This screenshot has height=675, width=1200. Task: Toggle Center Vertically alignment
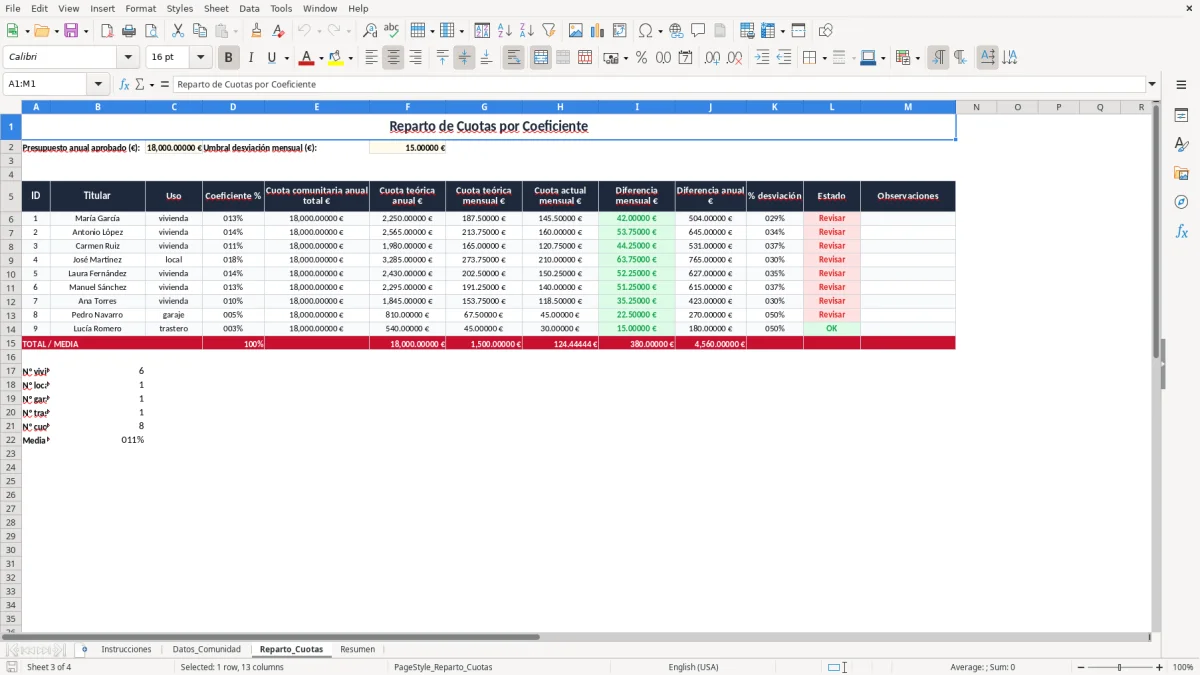[x=464, y=58]
